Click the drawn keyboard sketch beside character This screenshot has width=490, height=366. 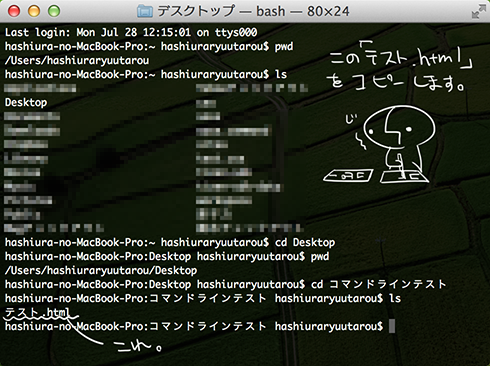[x=348, y=176]
